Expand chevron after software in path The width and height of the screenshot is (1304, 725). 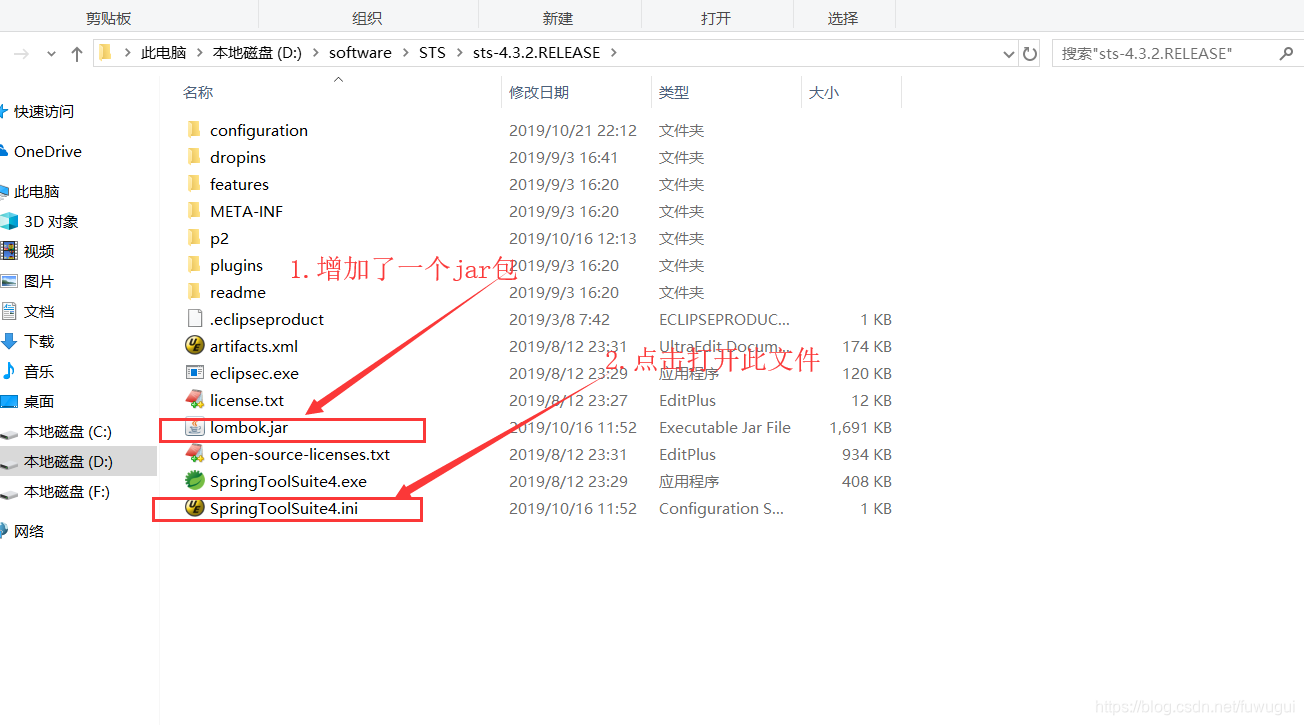405,53
